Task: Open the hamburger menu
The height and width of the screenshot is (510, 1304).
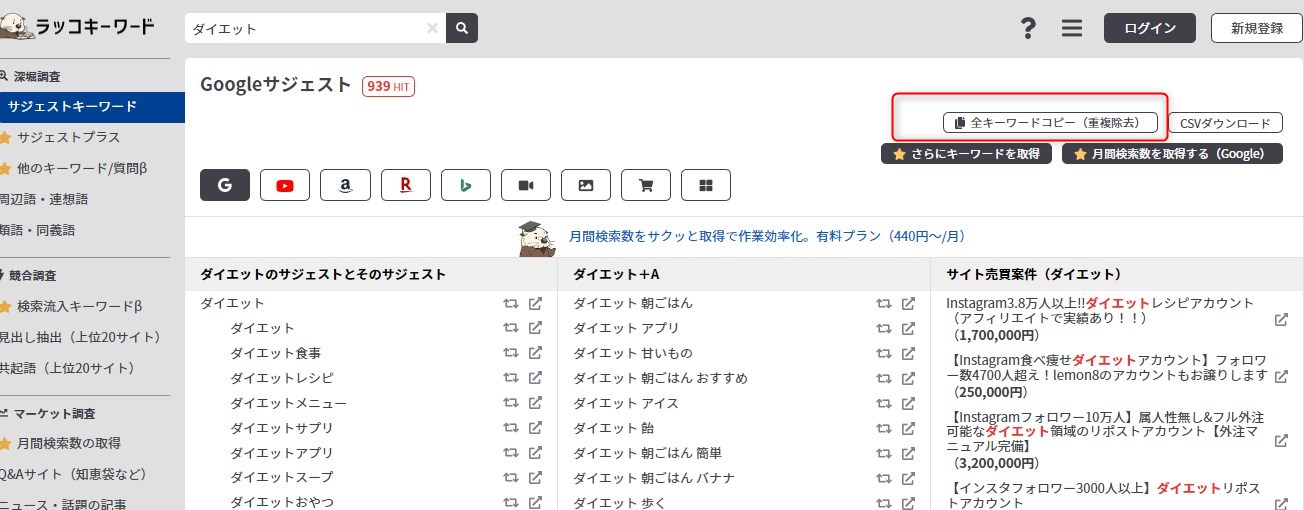Action: [1072, 29]
